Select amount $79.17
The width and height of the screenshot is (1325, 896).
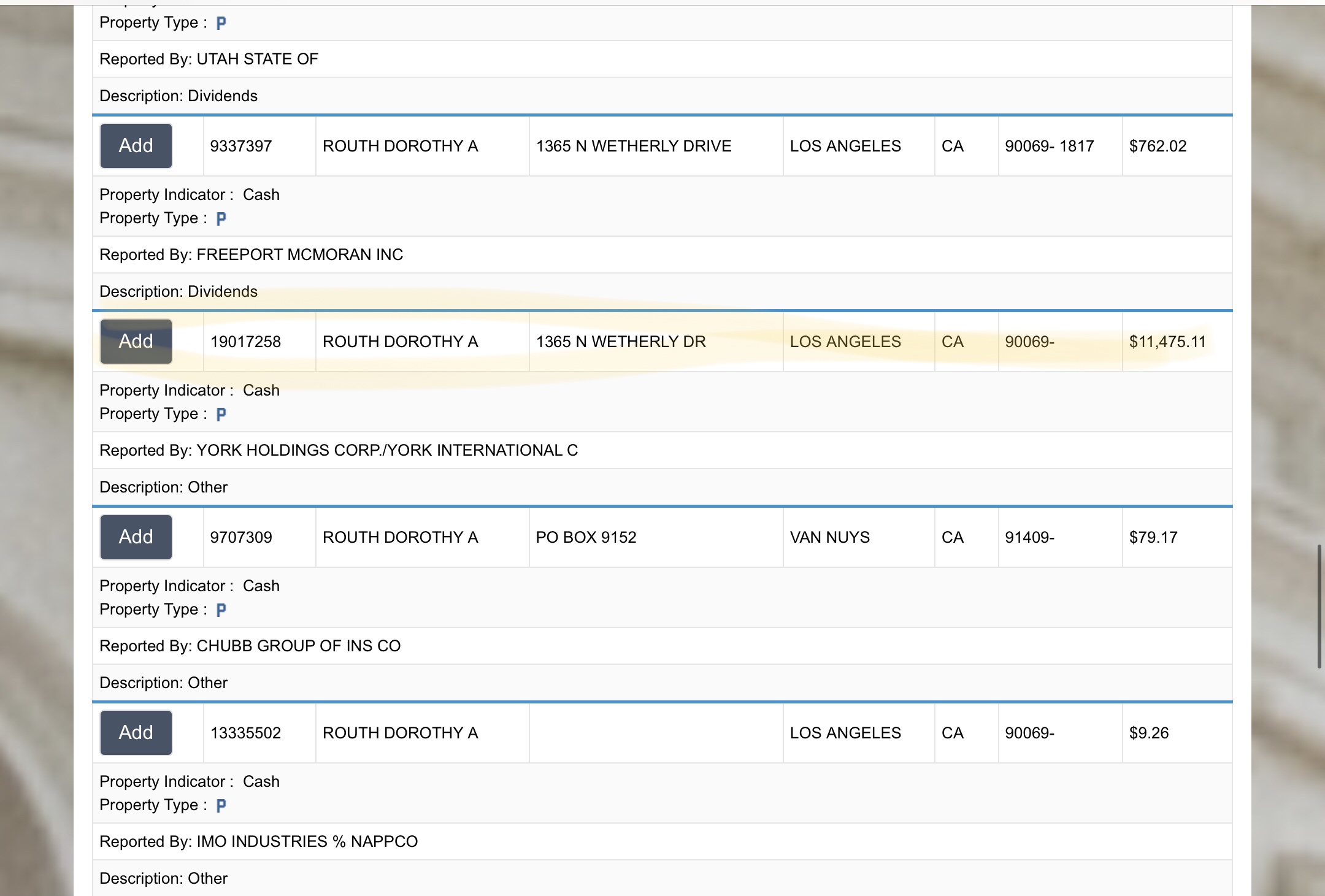pos(1153,537)
